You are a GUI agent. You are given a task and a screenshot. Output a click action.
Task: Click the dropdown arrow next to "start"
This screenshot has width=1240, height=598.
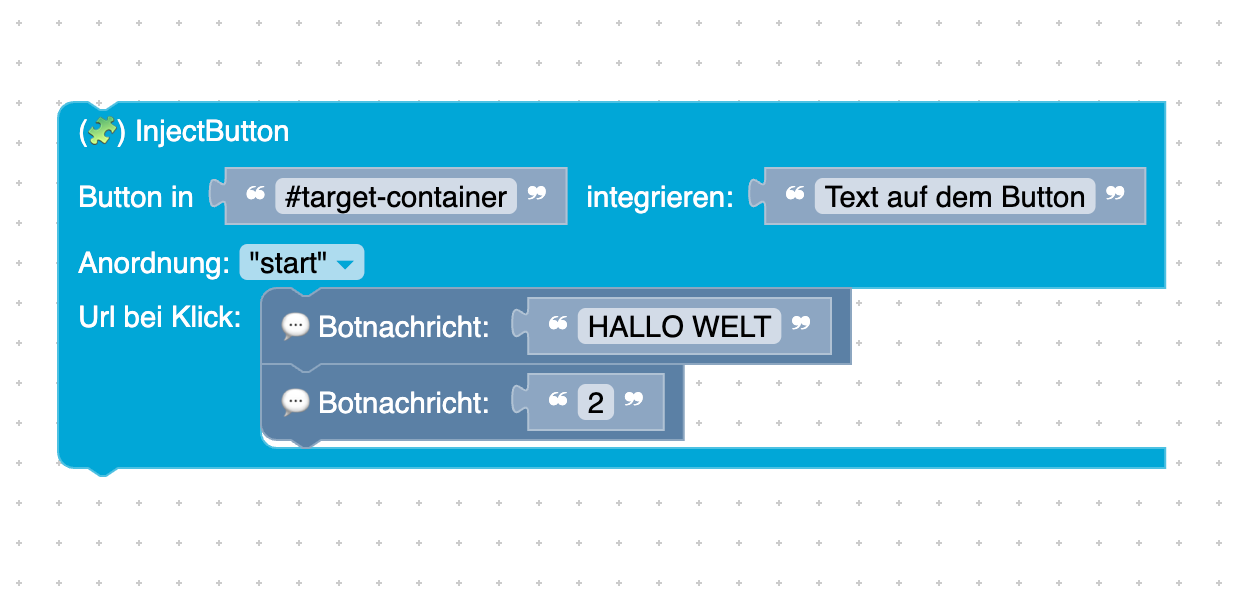click(347, 262)
